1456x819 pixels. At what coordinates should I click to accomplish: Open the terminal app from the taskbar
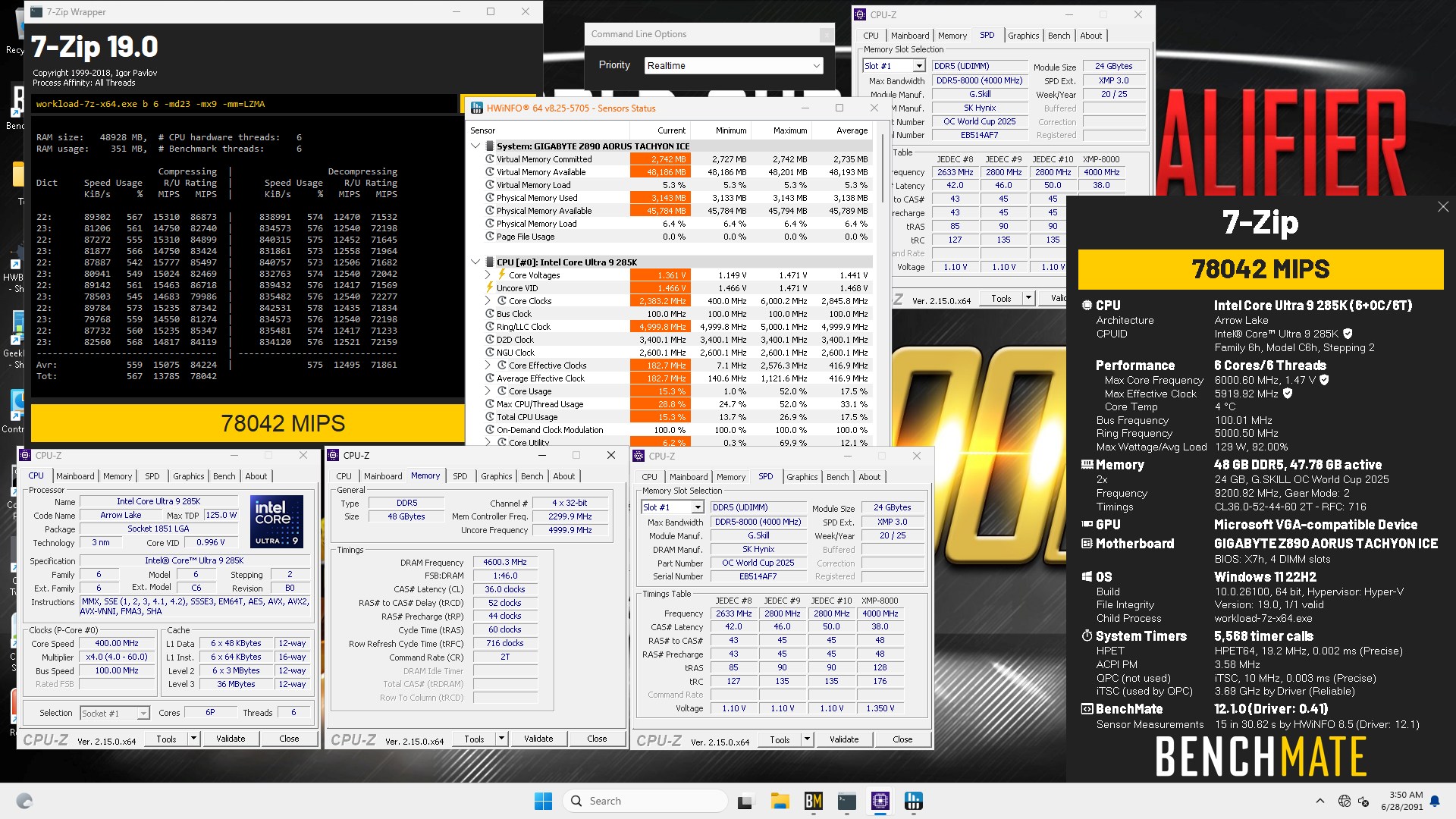click(x=847, y=801)
